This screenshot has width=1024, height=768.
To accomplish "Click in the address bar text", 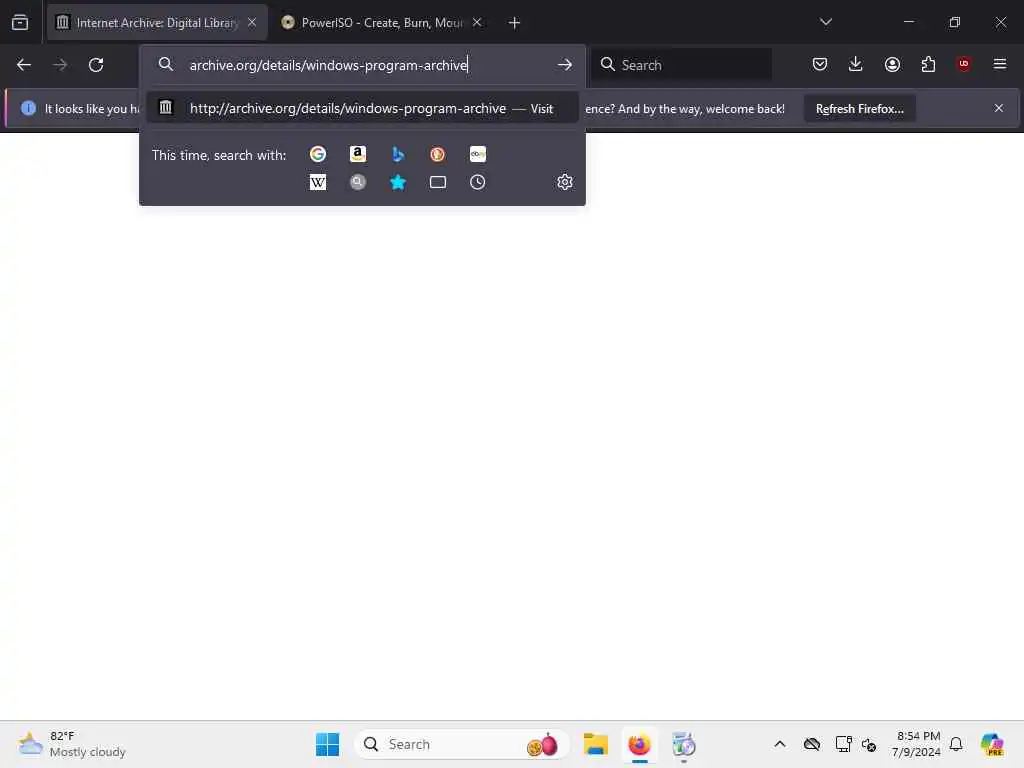I will point(328,65).
